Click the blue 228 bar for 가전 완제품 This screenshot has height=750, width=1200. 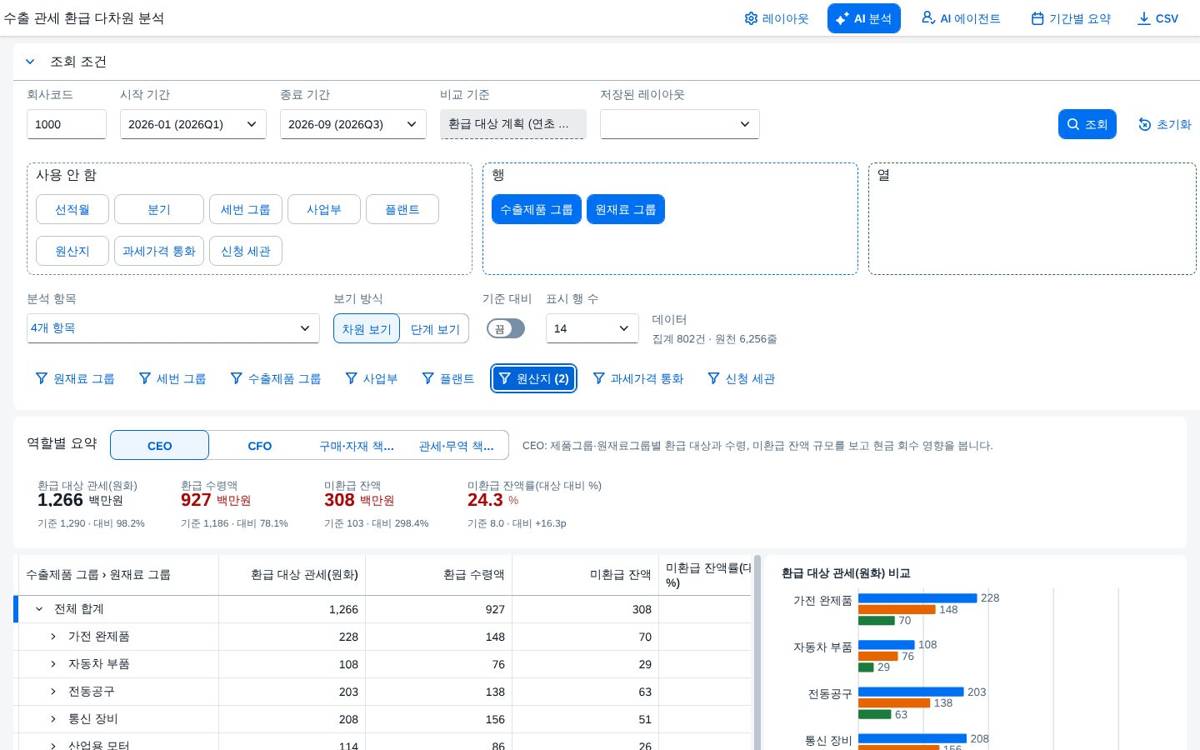pyautogui.click(x=918, y=598)
